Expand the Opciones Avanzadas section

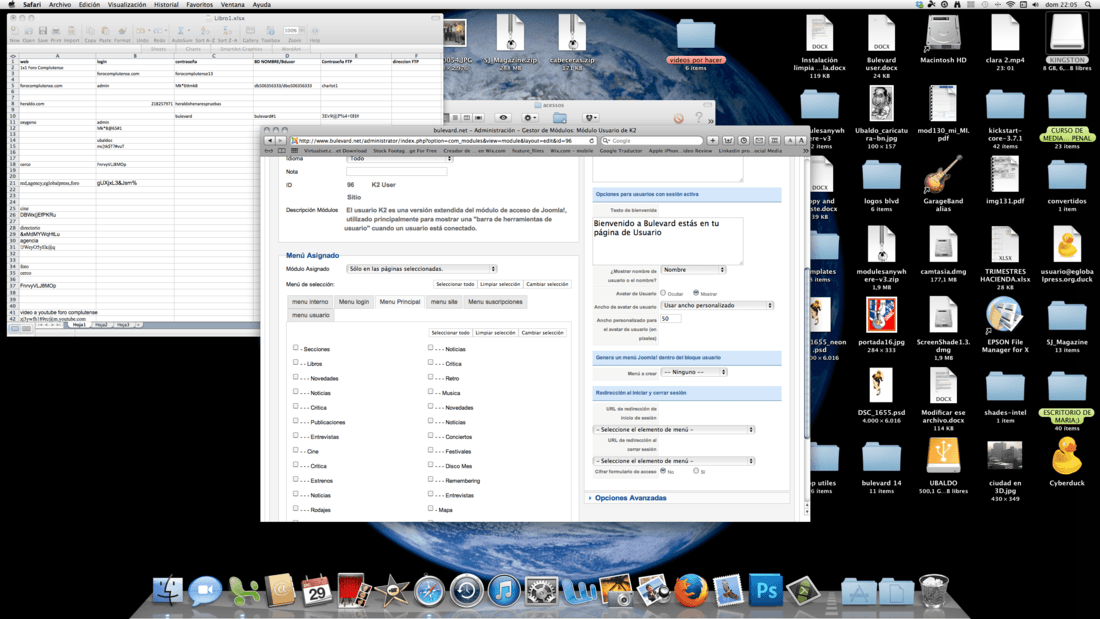coord(630,498)
